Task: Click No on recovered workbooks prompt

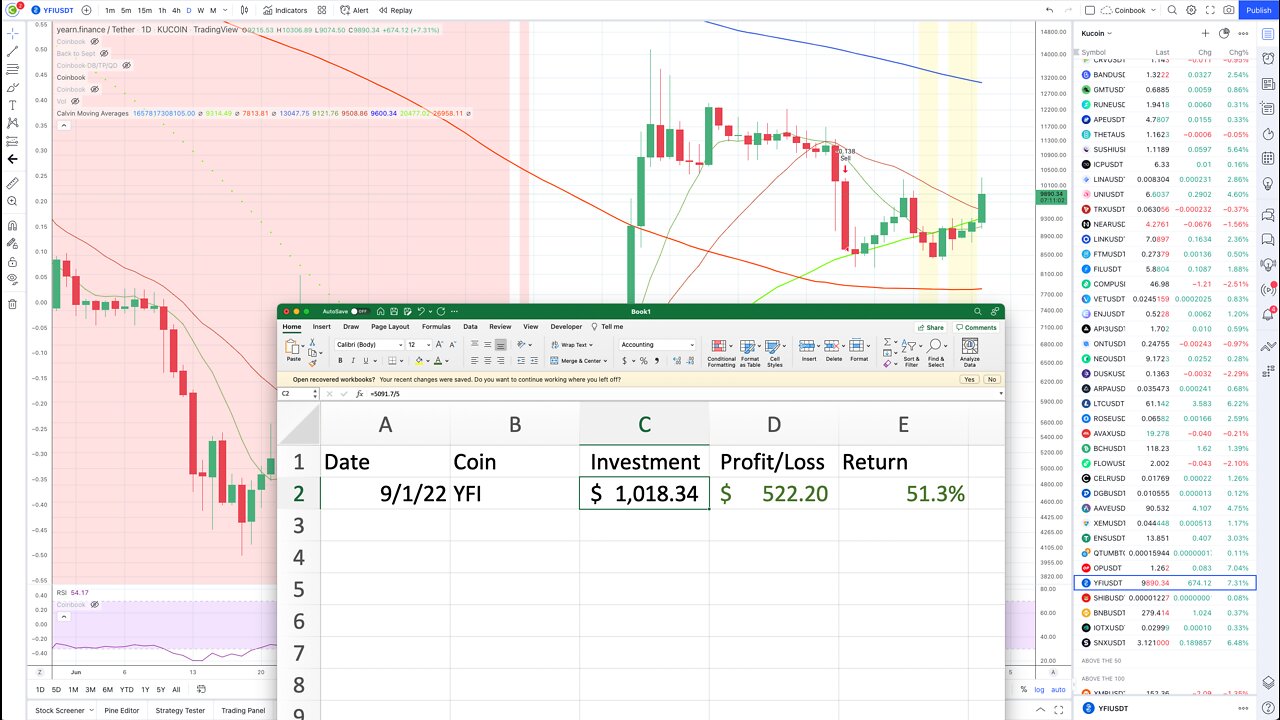Action: coord(991,380)
